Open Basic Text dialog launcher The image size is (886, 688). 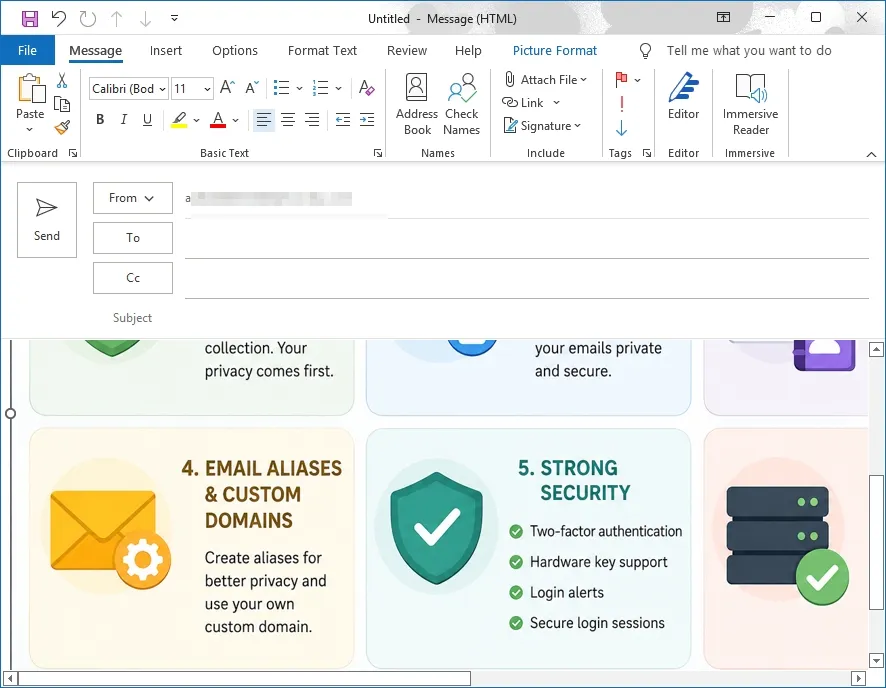[x=378, y=153]
